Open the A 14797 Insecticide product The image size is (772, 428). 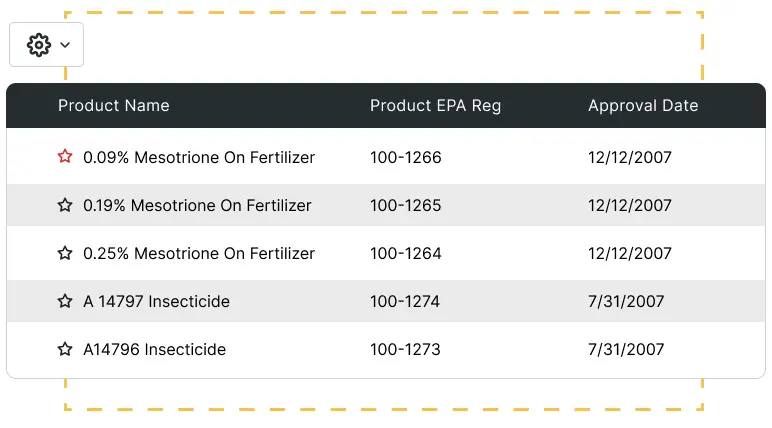tap(156, 301)
